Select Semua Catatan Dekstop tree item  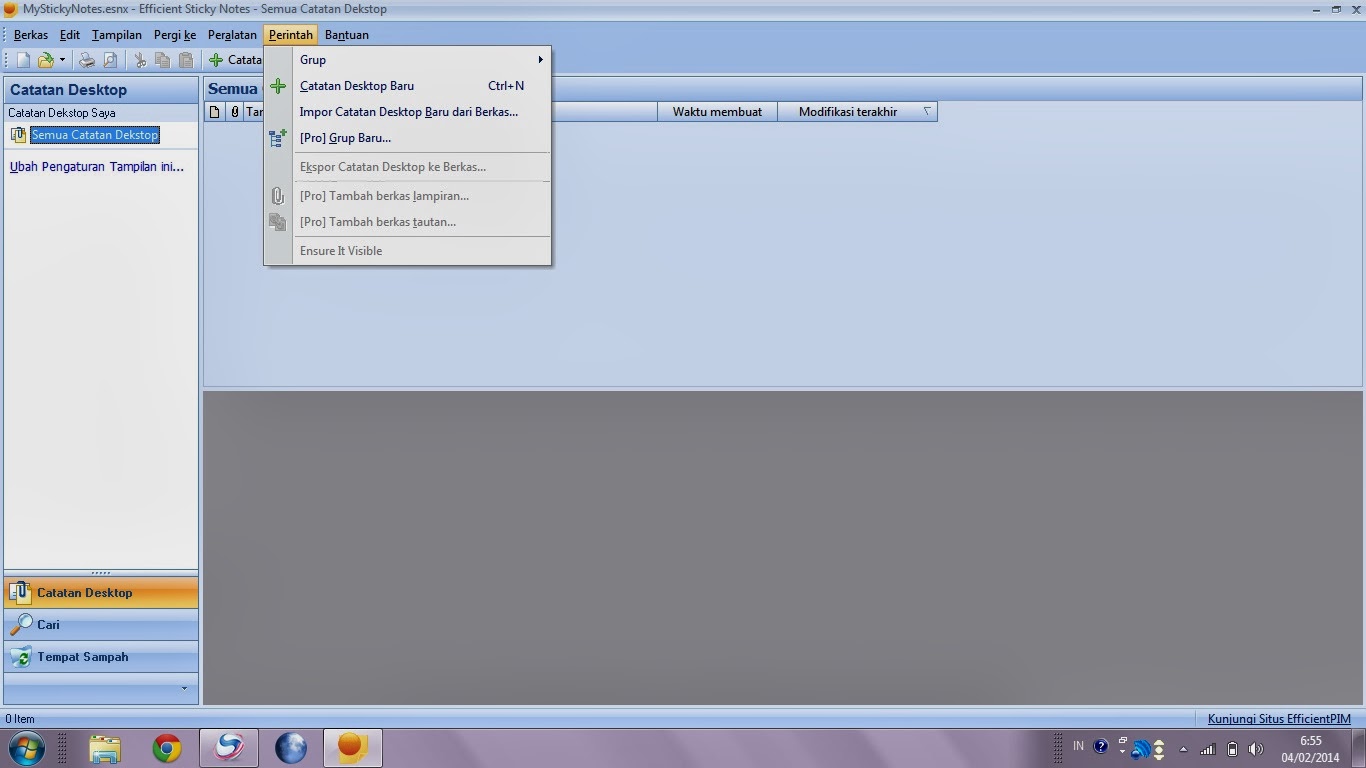click(x=95, y=135)
